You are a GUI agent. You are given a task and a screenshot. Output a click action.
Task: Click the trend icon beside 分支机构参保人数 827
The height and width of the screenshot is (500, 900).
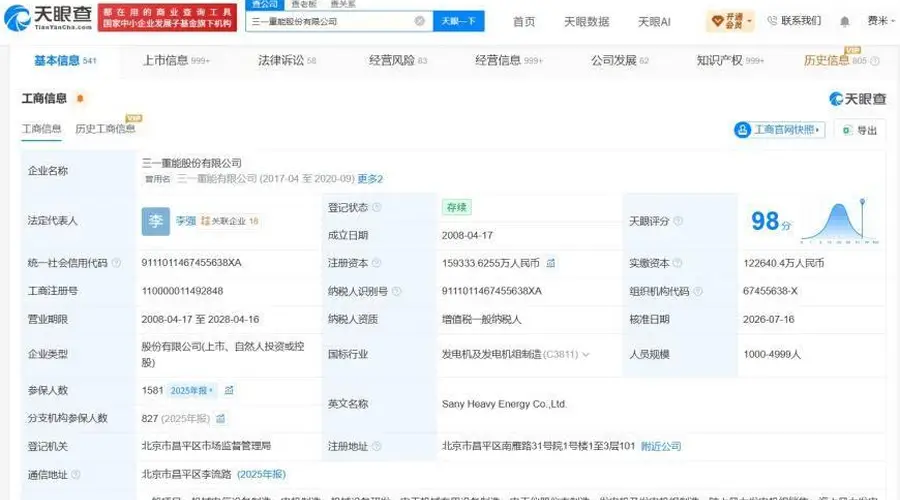220,418
